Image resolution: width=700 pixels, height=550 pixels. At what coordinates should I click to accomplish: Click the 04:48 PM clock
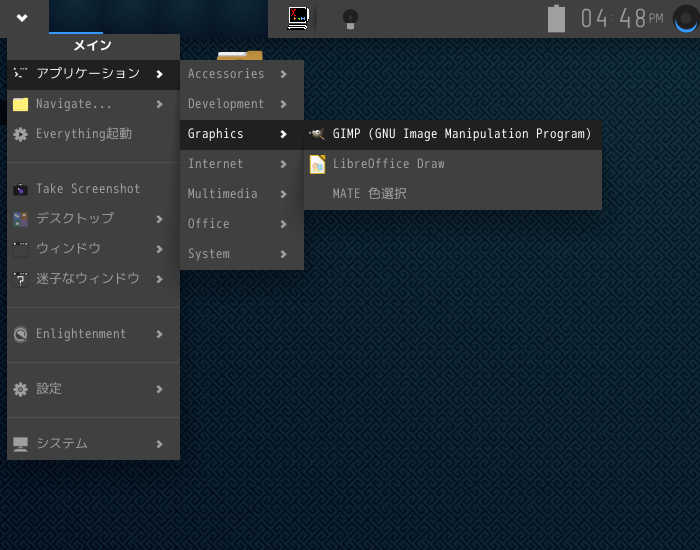tap(622, 19)
